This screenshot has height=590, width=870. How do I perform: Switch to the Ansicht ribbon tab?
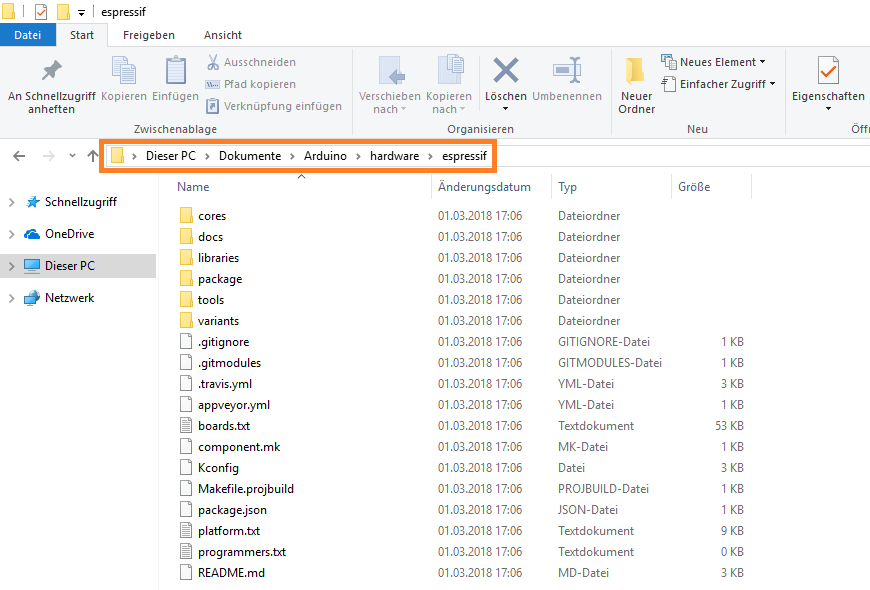click(x=222, y=35)
